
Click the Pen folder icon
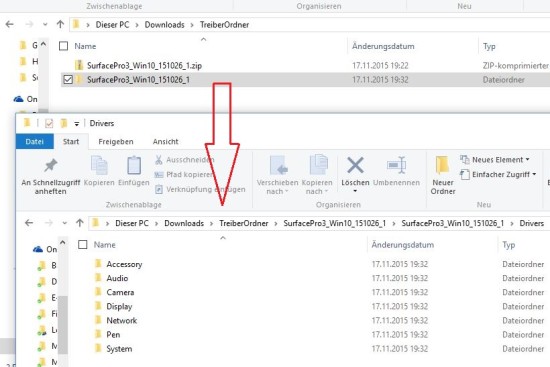[99, 334]
